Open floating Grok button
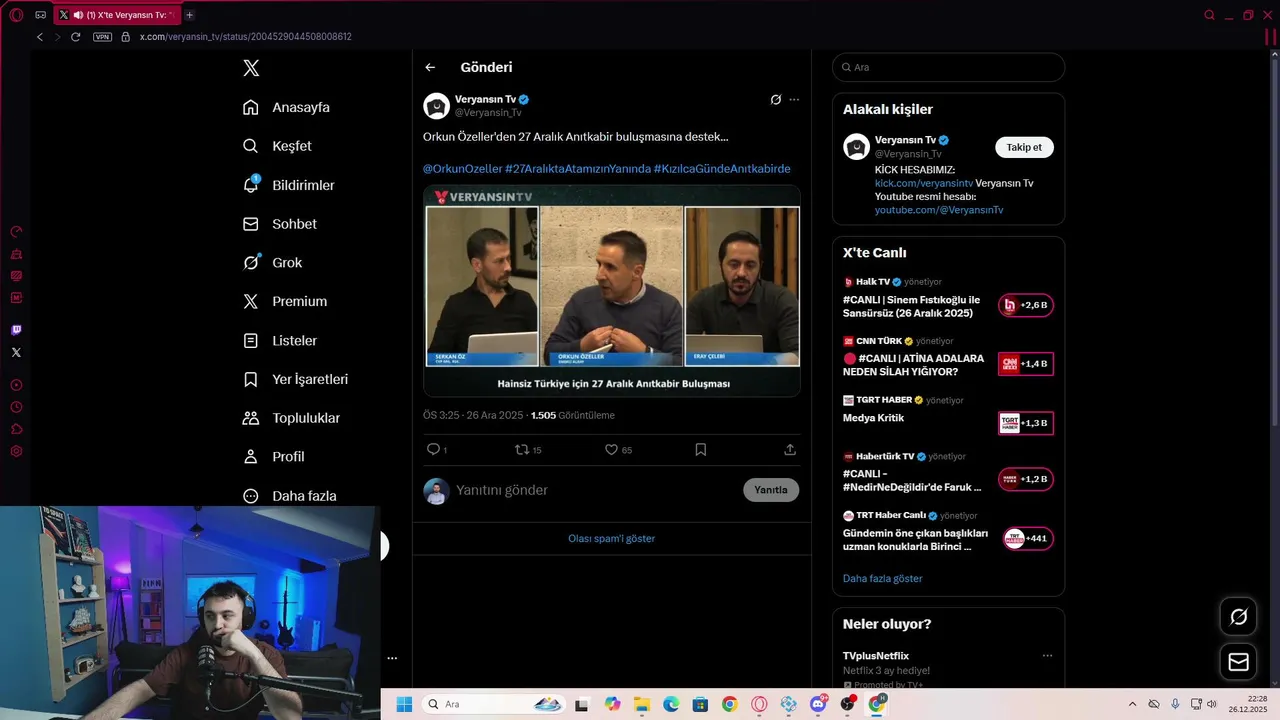The image size is (1280, 720). coord(1238,617)
